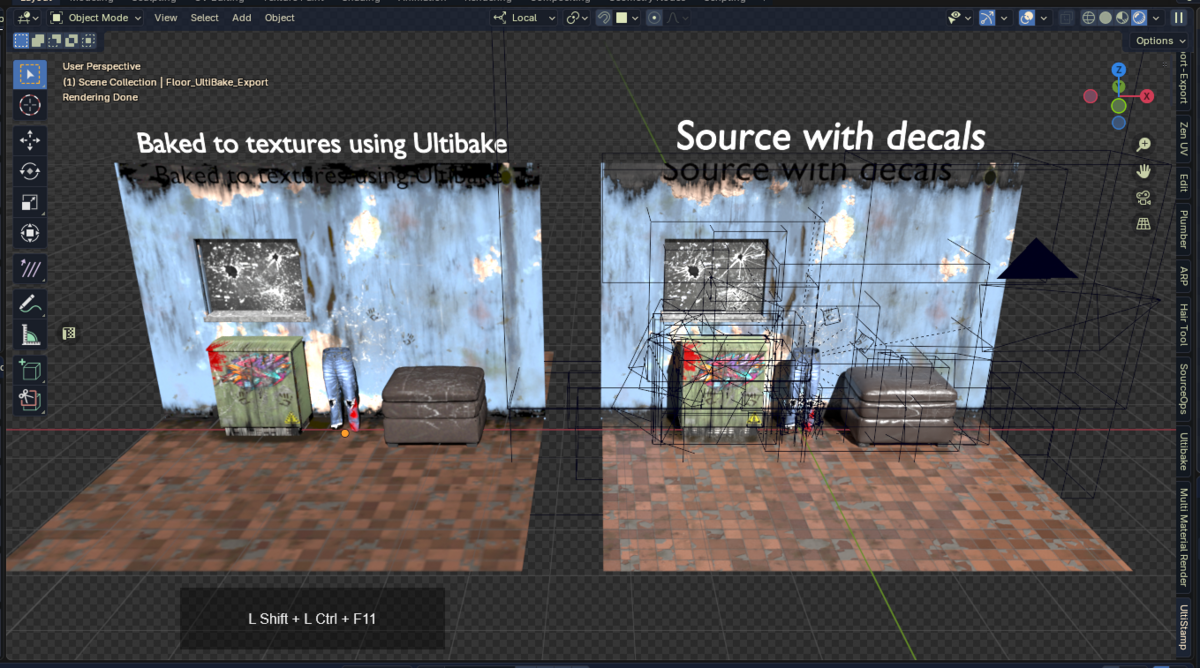Open the Add menu
The image size is (1200, 668).
point(242,17)
